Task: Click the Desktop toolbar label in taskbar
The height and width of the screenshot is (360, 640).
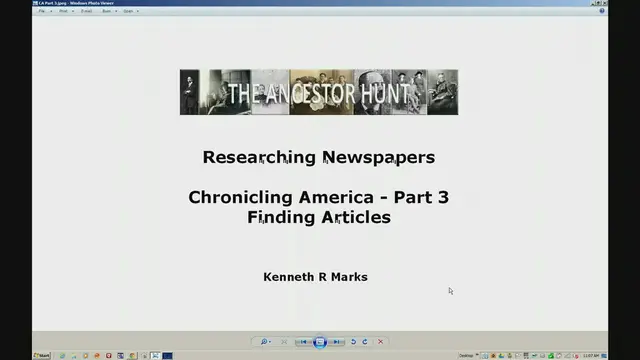Action: point(466,356)
